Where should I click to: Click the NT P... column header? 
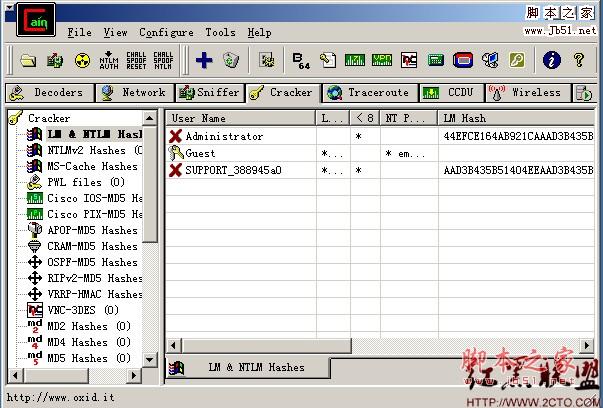pos(409,118)
